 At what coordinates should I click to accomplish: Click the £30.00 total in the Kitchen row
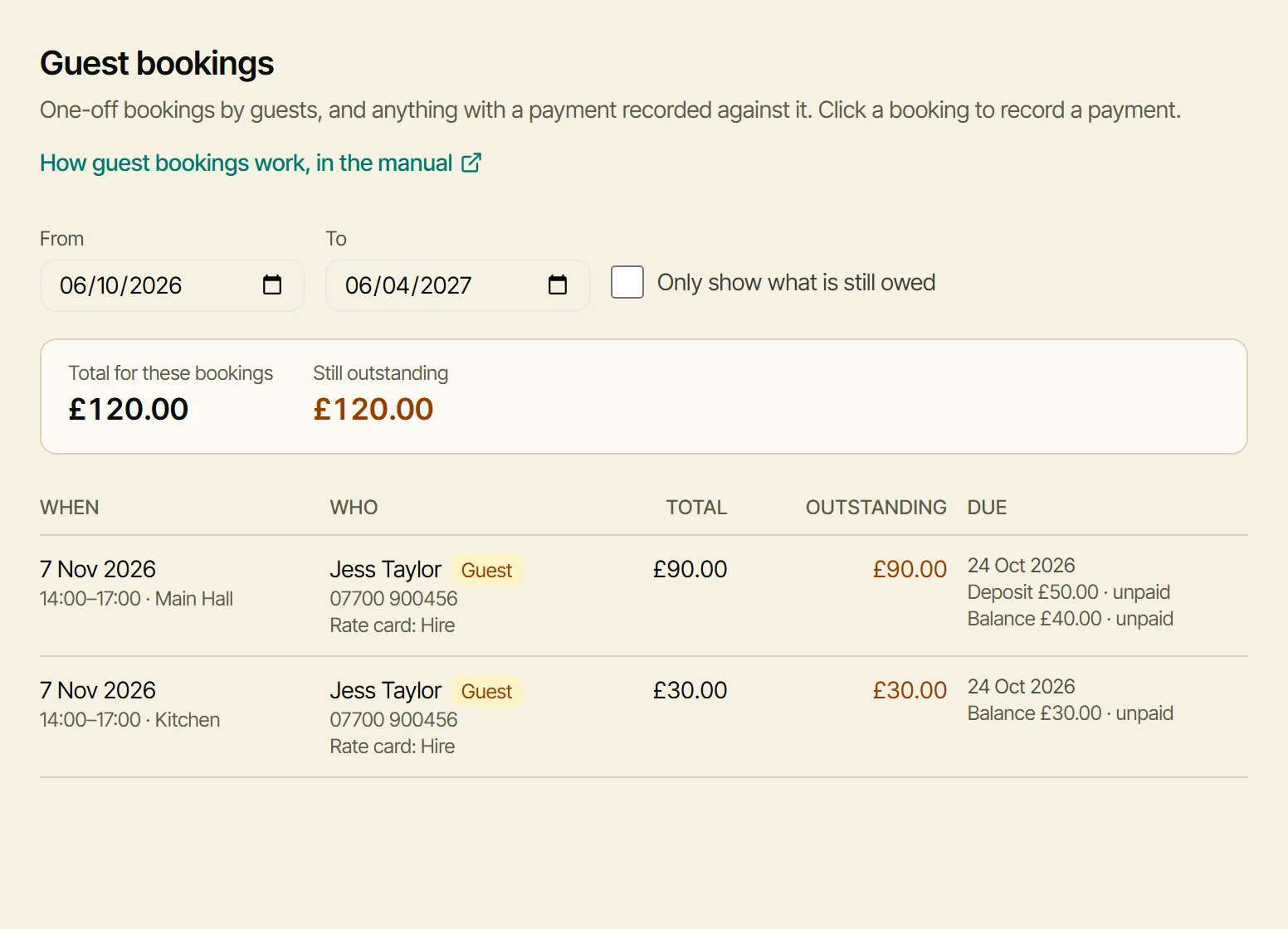pos(690,690)
